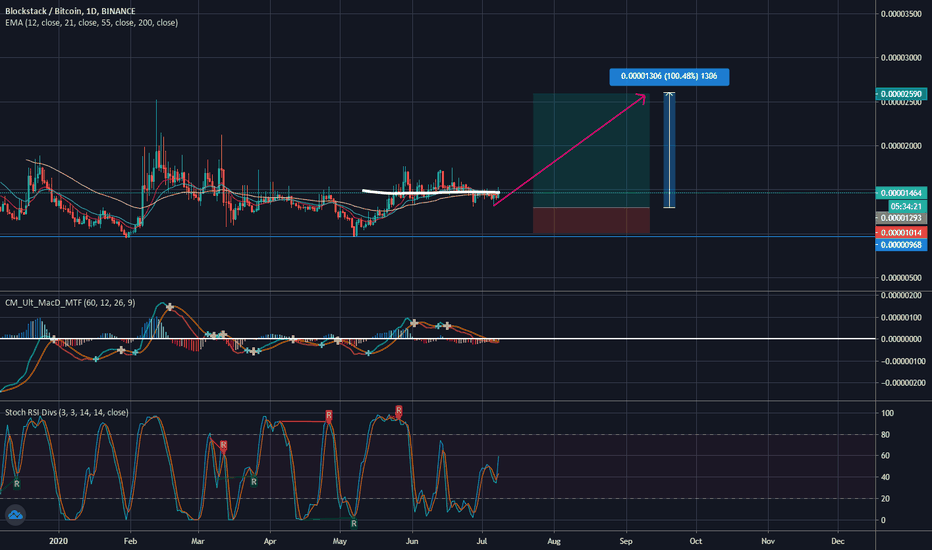Click the Aug label on time axis
This screenshot has width=932, height=550.
coord(554,541)
